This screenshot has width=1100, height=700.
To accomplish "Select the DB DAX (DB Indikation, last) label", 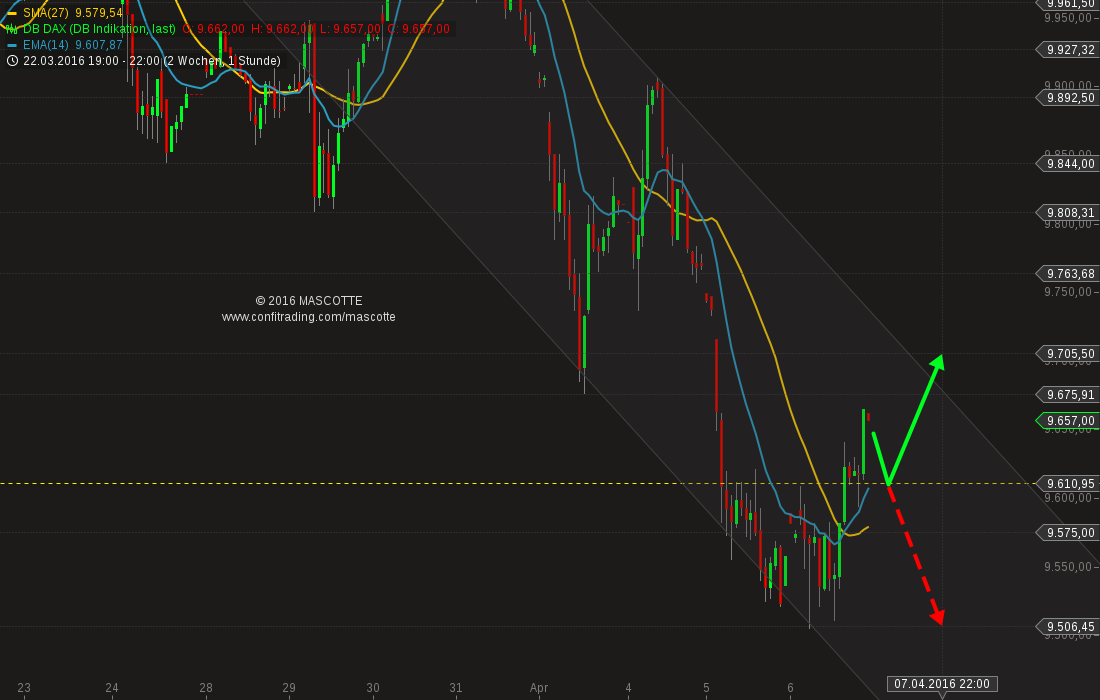I will click(99, 29).
